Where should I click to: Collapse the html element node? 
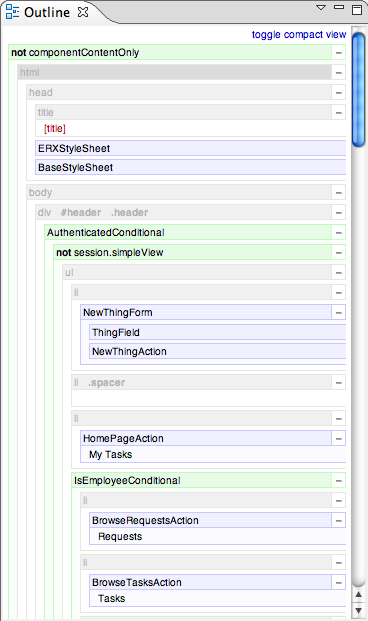click(x=339, y=72)
